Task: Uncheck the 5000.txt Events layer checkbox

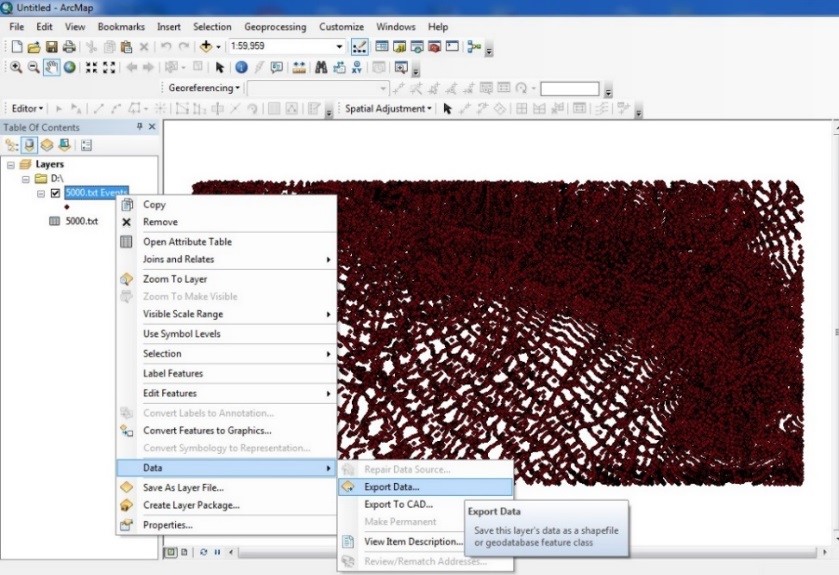Action: [x=55, y=193]
